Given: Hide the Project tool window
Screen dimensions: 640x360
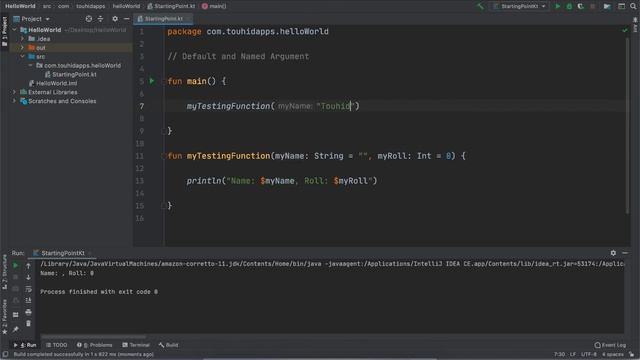Looking at the screenshot, I should (x=127, y=19).
